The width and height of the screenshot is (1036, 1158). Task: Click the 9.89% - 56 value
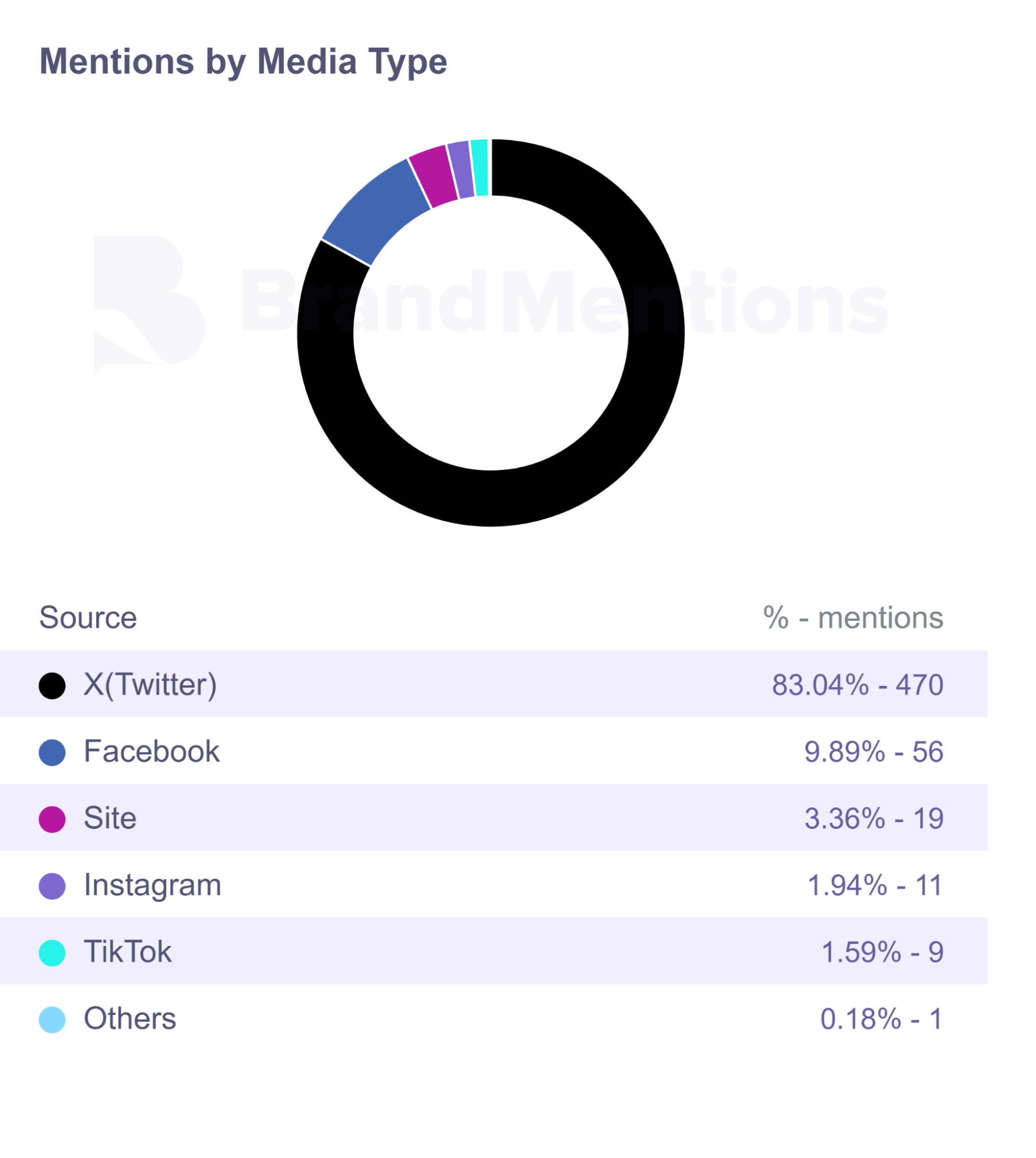pyautogui.click(x=874, y=751)
